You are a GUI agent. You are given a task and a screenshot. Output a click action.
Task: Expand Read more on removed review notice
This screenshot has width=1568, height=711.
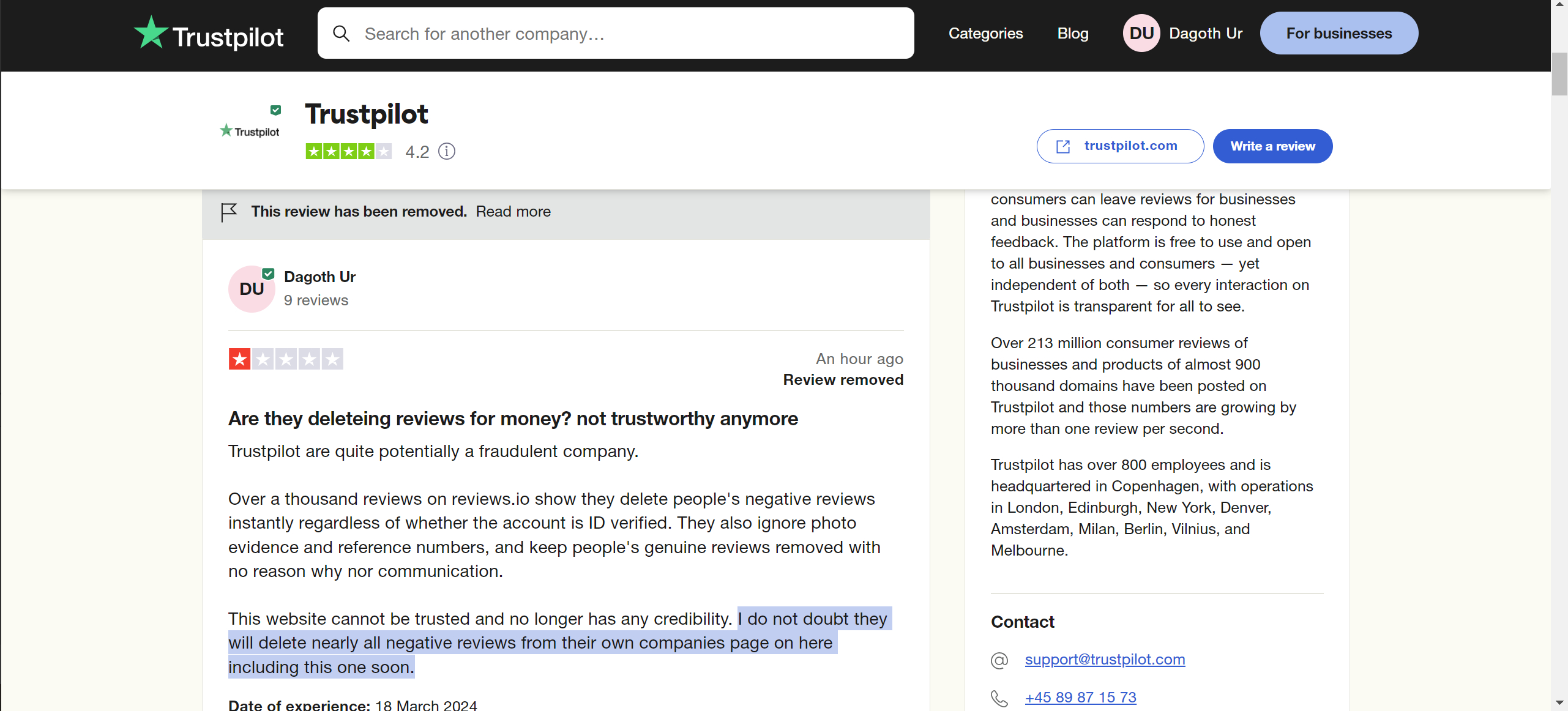pos(513,212)
